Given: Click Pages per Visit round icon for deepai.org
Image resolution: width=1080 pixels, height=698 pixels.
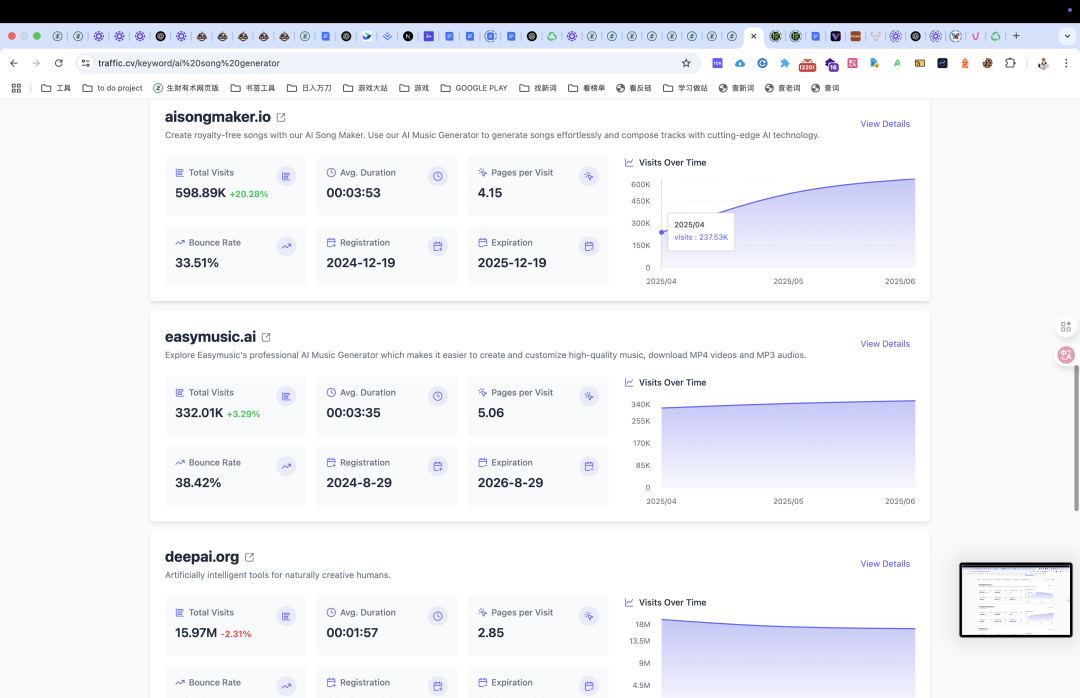Looking at the screenshot, I should (589, 616).
